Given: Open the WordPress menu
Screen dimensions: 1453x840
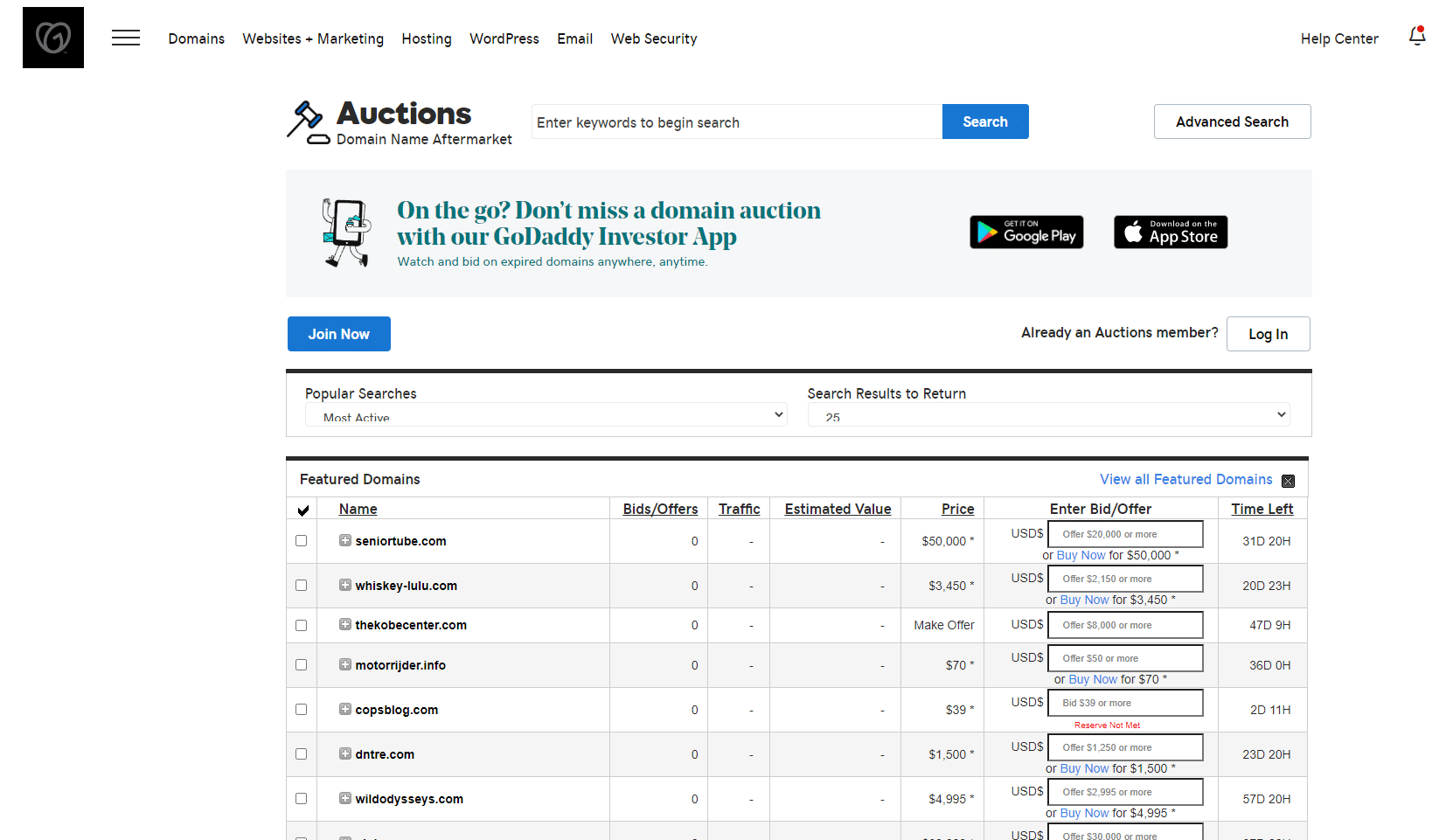Looking at the screenshot, I should tap(504, 38).
